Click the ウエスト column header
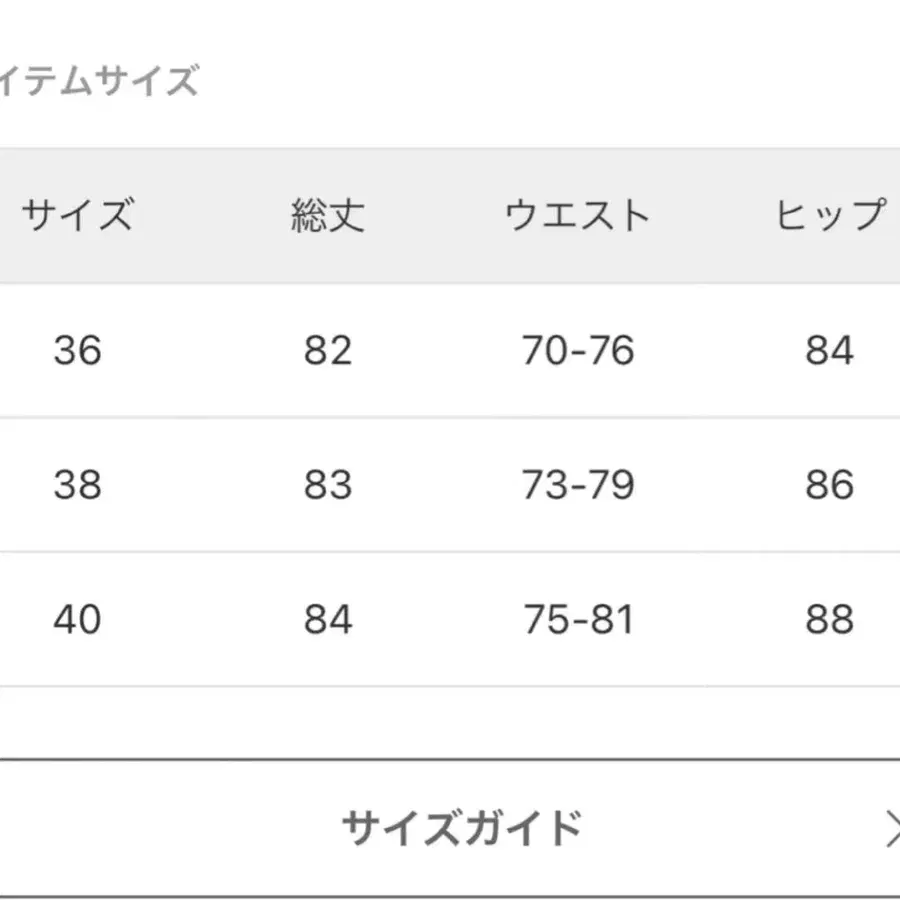The image size is (900, 900). (x=578, y=213)
